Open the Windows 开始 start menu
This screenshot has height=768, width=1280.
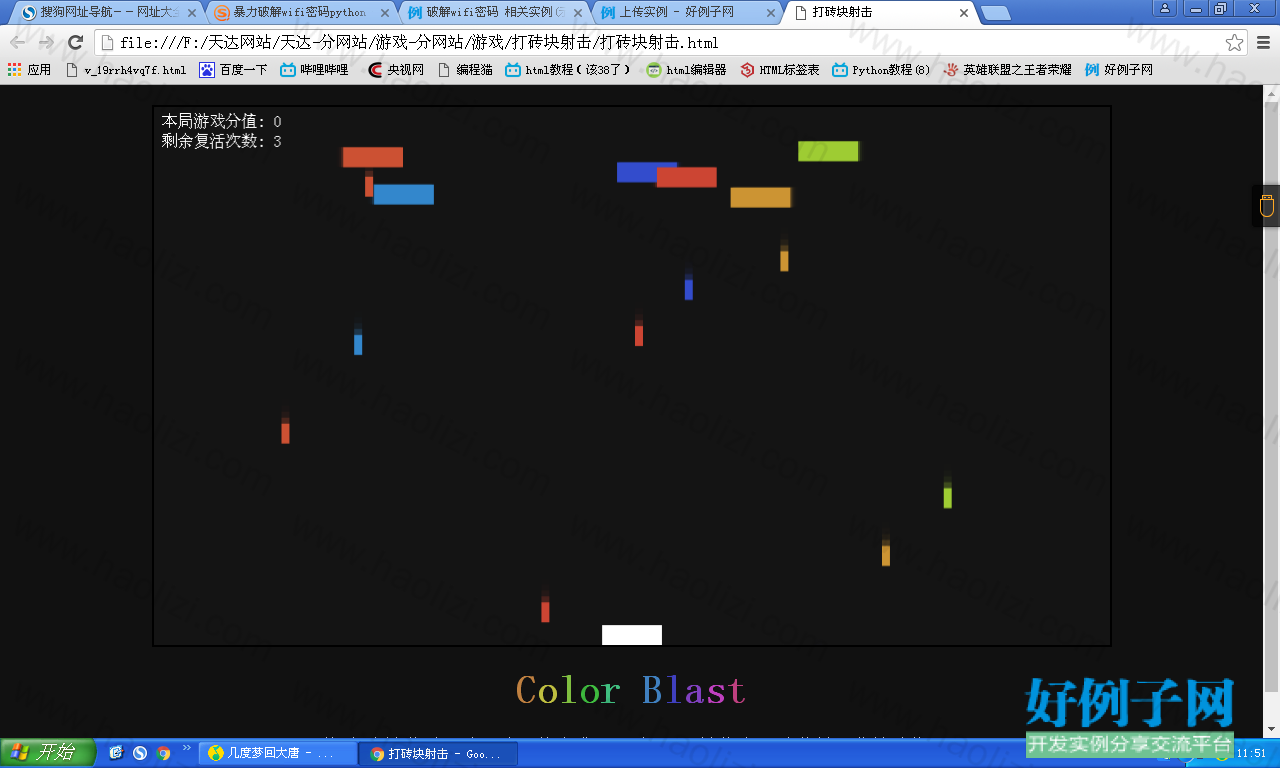(x=47, y=753)
